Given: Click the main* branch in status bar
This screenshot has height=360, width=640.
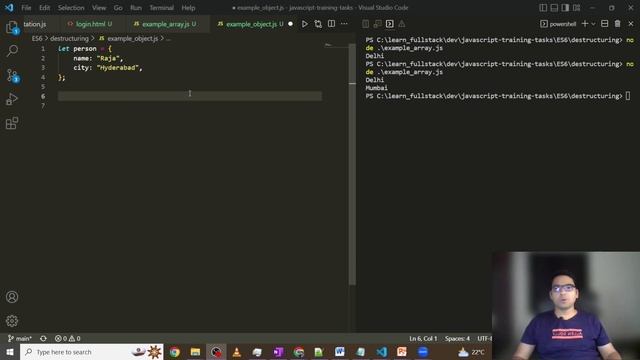Looking at the screenshot, I should click(x=20, y=338).
